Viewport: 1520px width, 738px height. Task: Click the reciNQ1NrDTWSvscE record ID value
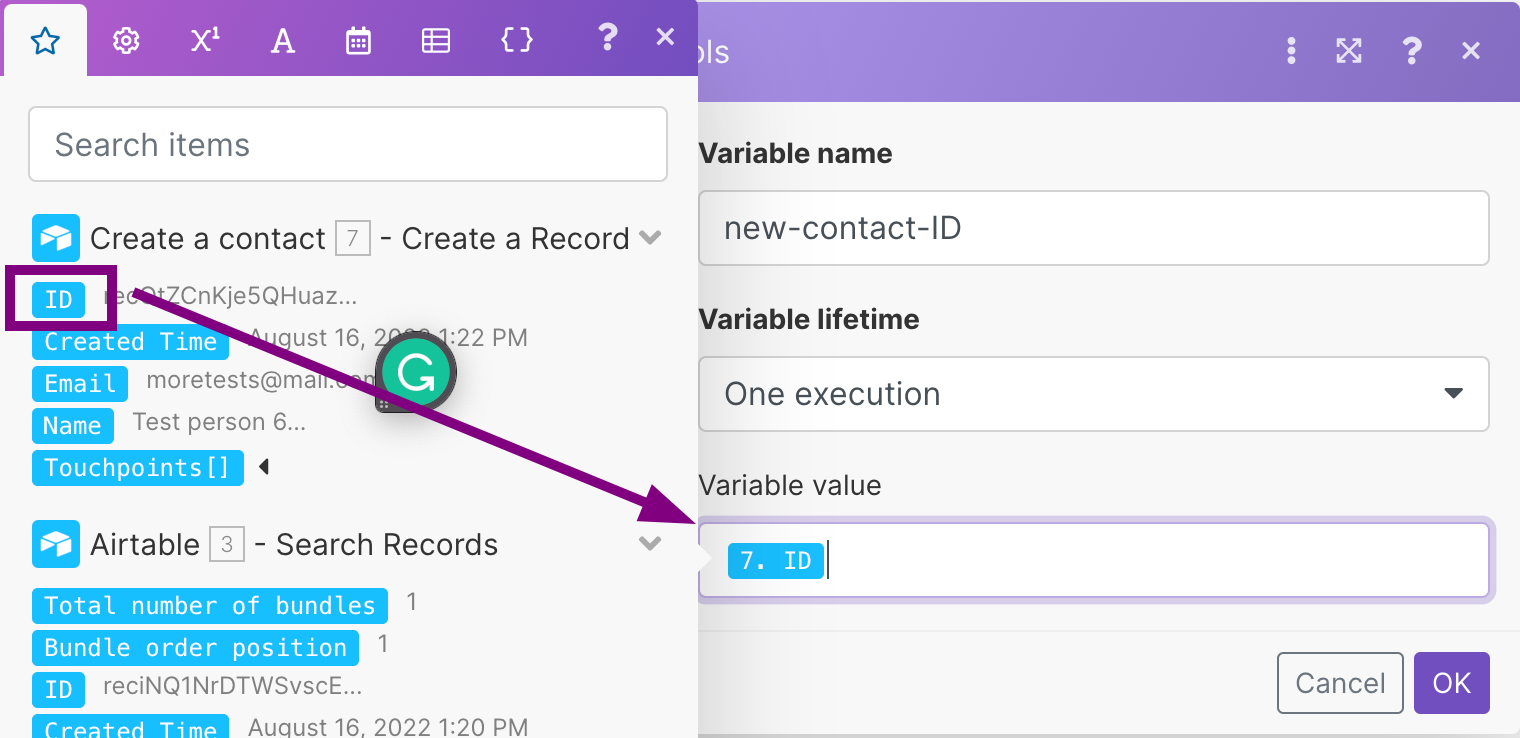tap(232, 686)
